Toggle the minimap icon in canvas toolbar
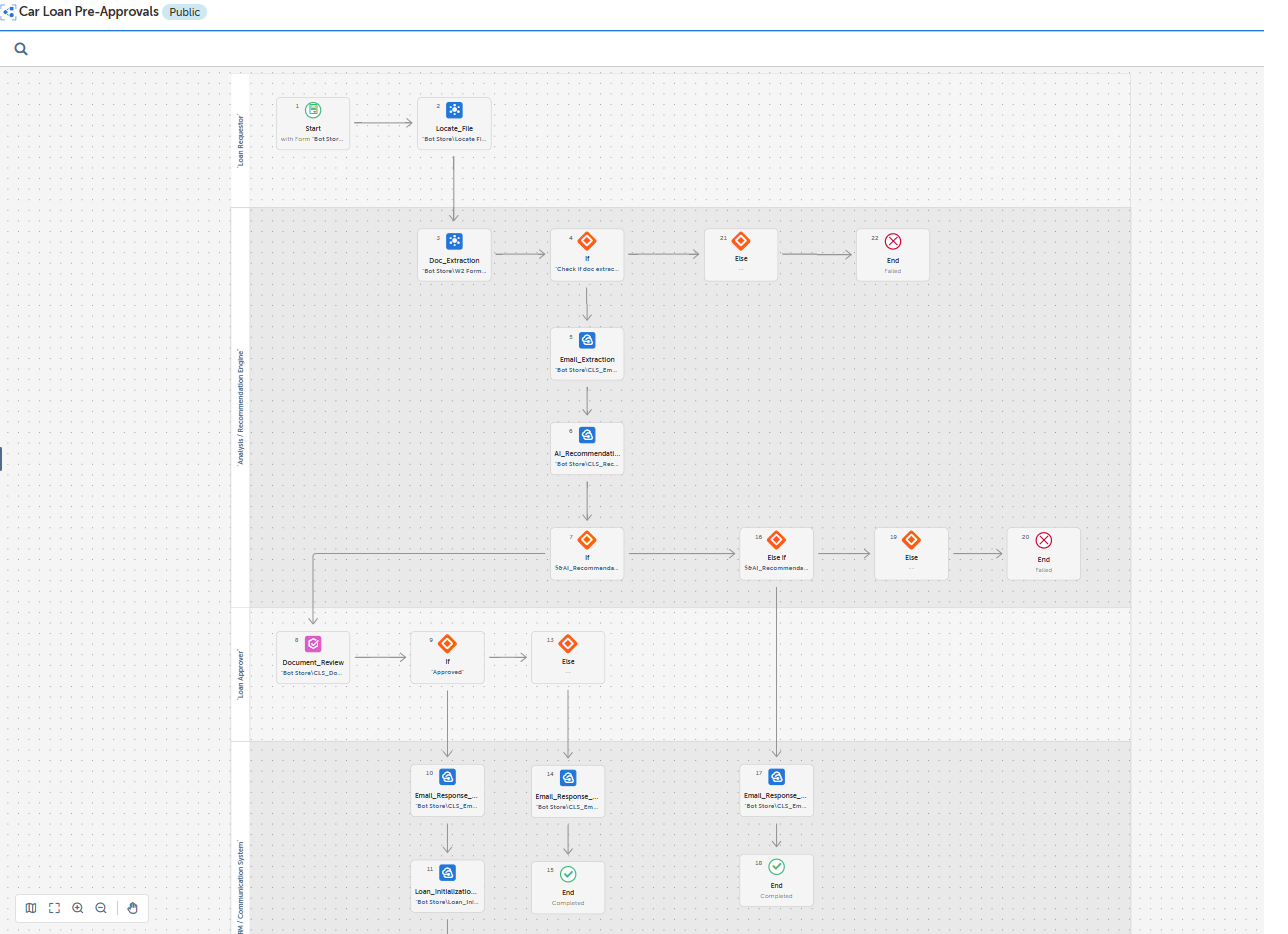This screenshot has width=1288, height=934. [x=31, y=908]
